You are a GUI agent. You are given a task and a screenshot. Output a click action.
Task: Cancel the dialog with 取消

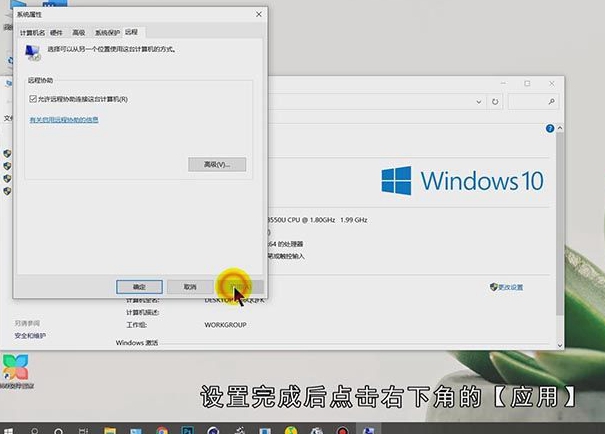point(190,287)
